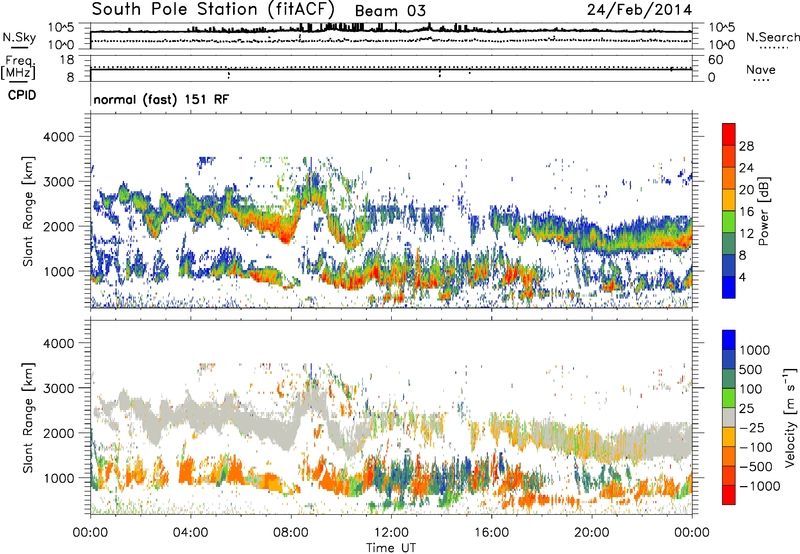
Task: Click the '12:00' time axis label
Action: tap(391, 533)
